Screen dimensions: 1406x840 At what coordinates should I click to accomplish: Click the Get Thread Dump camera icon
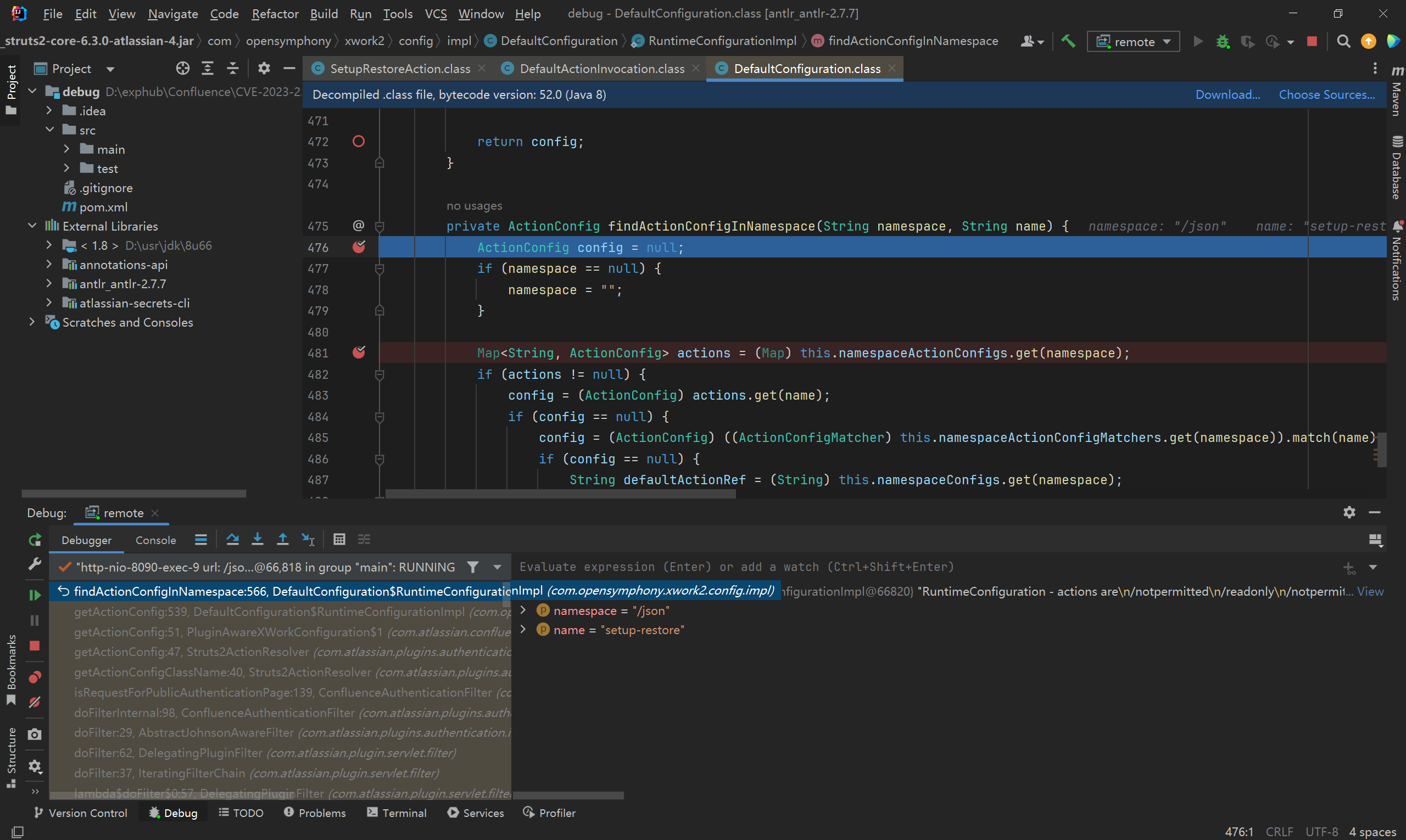point(35,734)
